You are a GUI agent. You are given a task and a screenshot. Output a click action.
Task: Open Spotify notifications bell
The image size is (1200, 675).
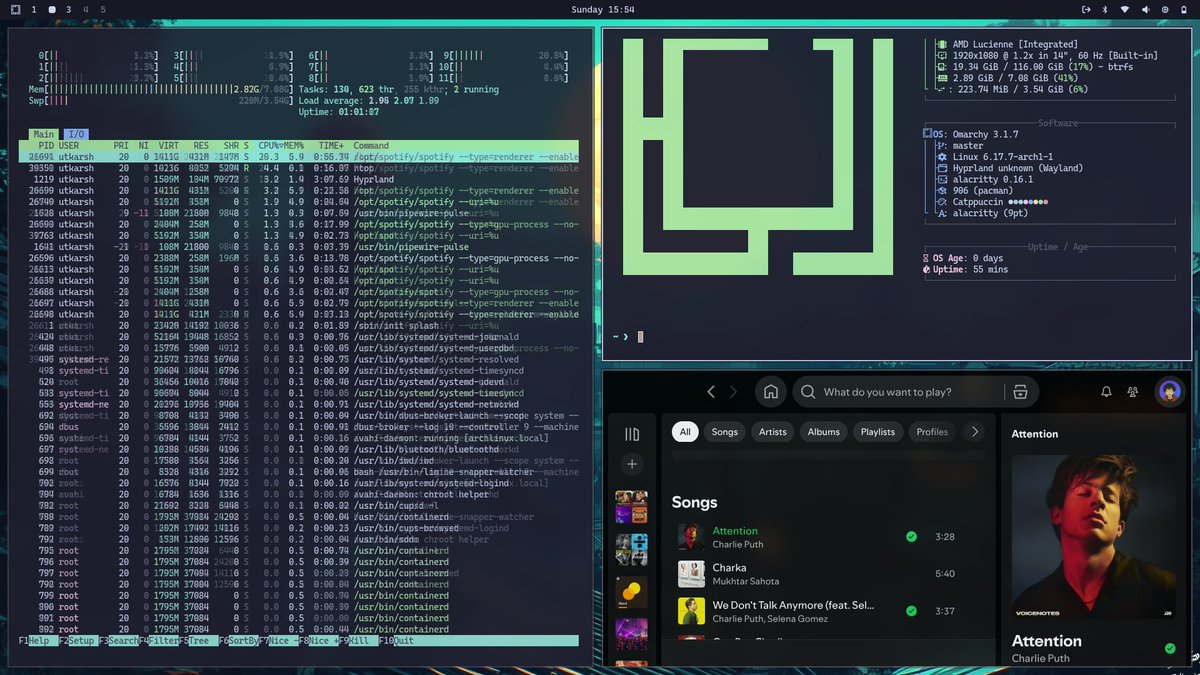point(1106,392)
